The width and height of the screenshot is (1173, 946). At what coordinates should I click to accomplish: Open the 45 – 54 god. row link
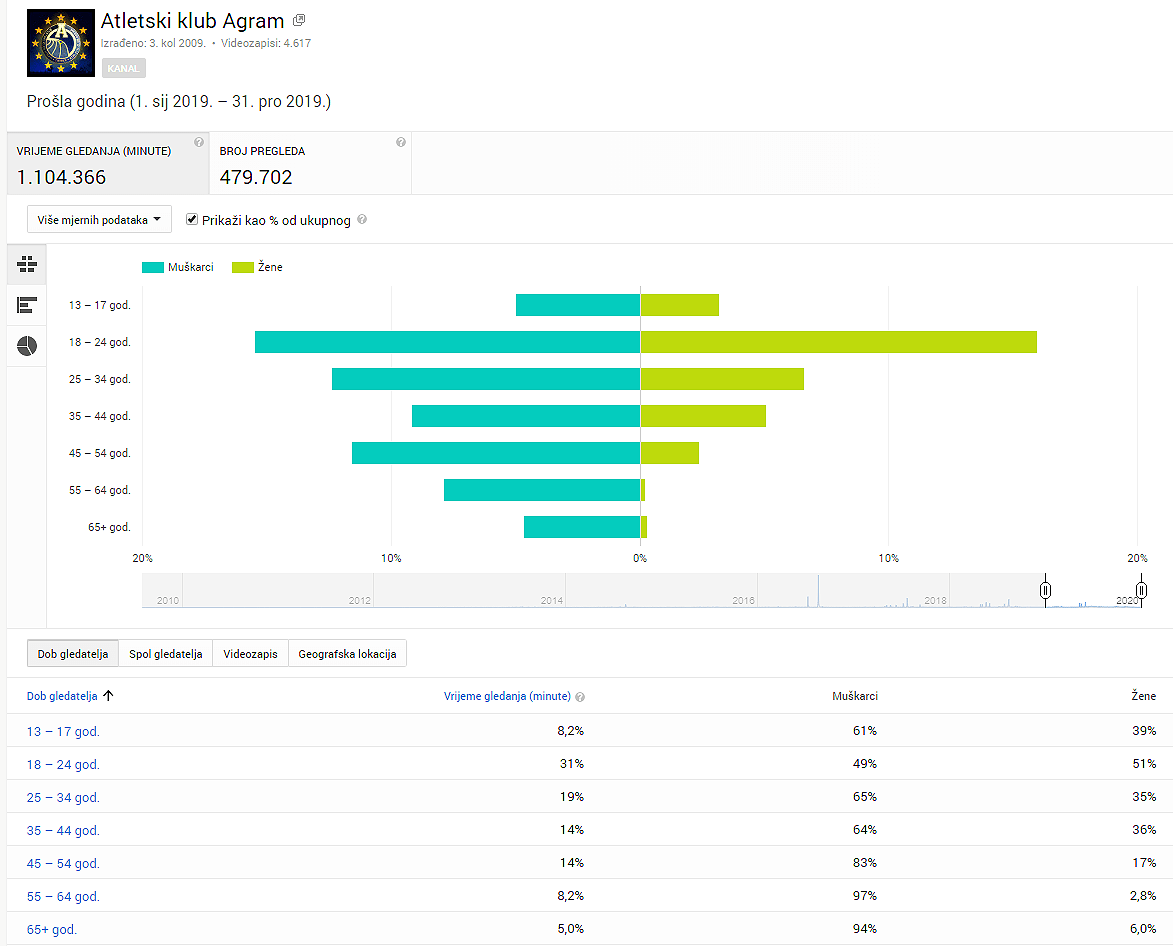pos(63,864)
